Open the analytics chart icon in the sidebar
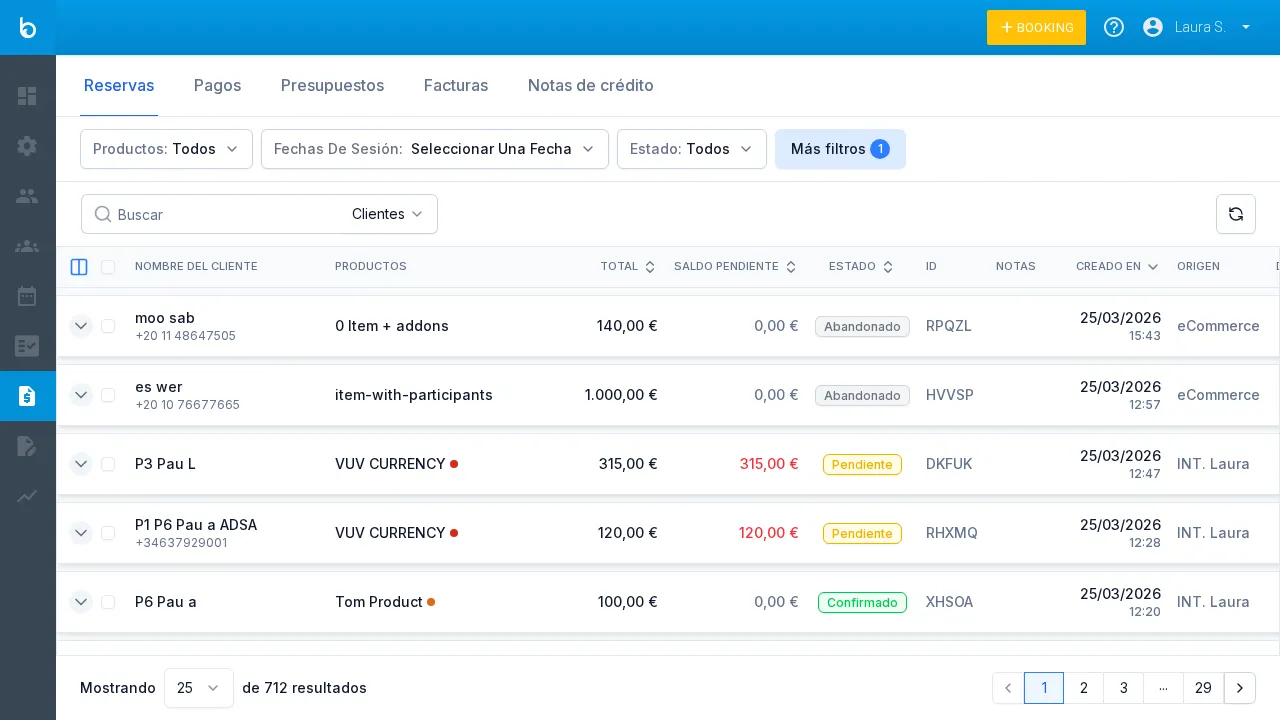 tap(27, 497)
